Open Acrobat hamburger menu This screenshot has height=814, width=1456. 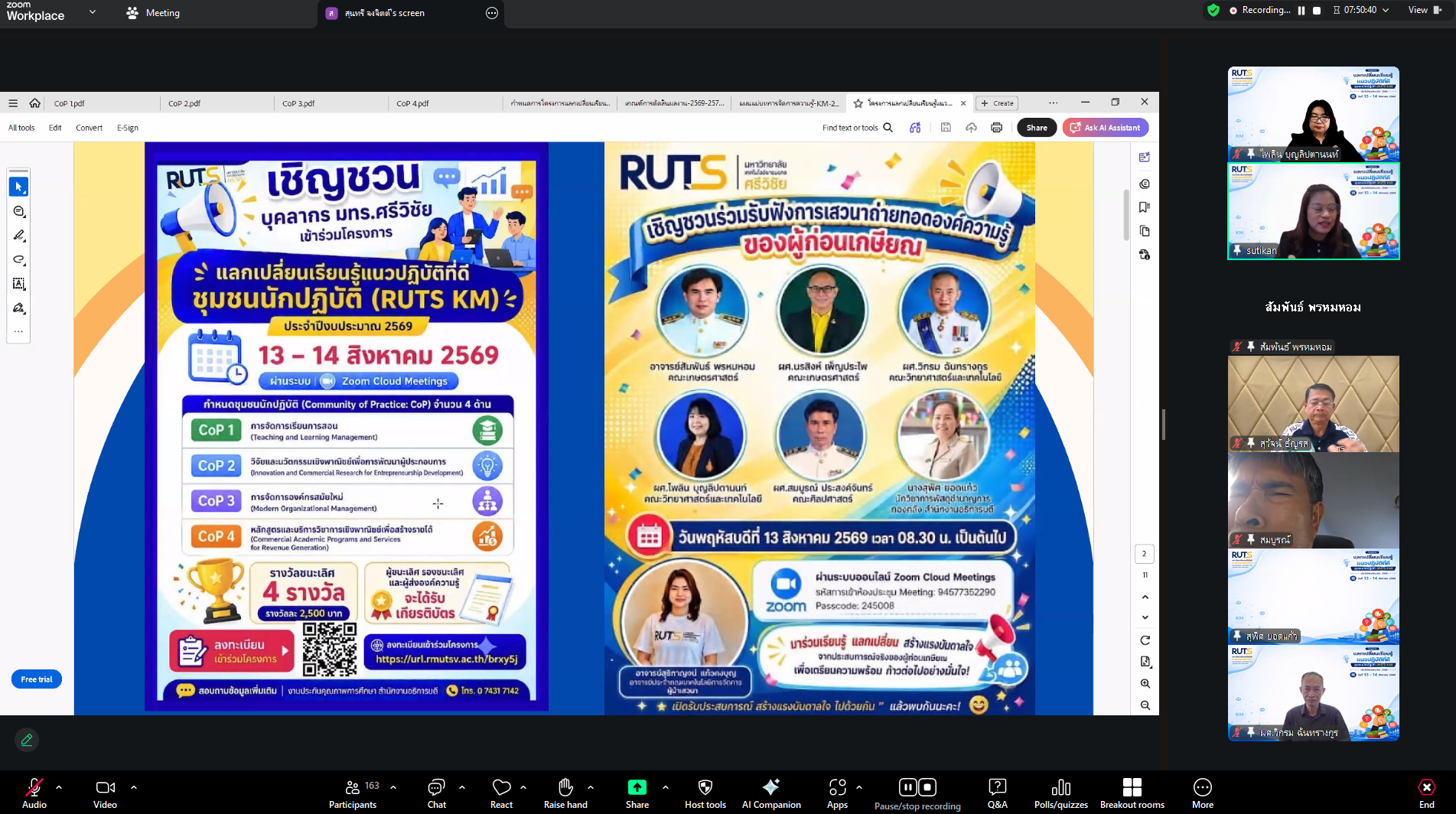click(x=13, y=103)
